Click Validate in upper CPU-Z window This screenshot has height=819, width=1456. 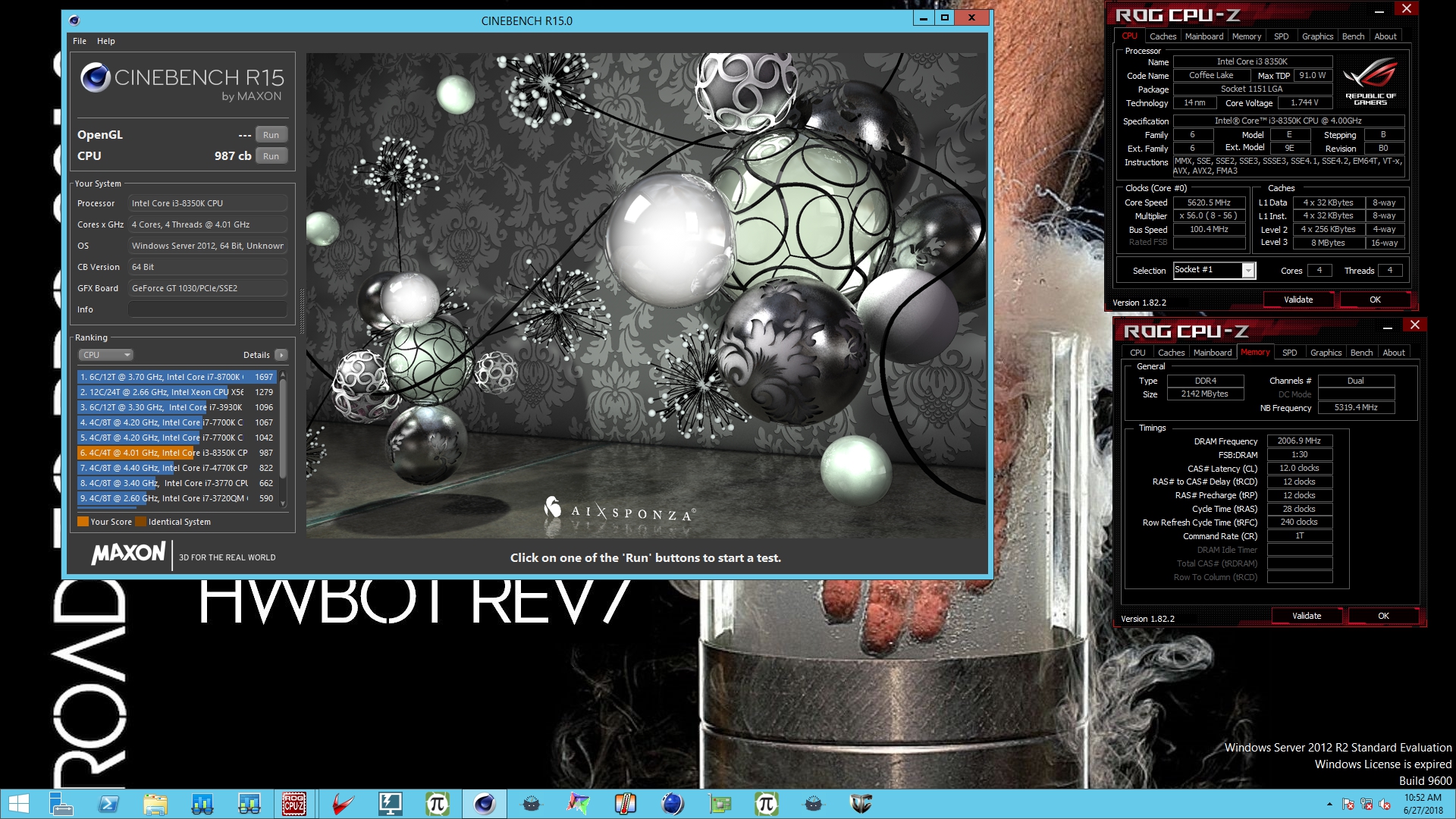pos(1298,300)
